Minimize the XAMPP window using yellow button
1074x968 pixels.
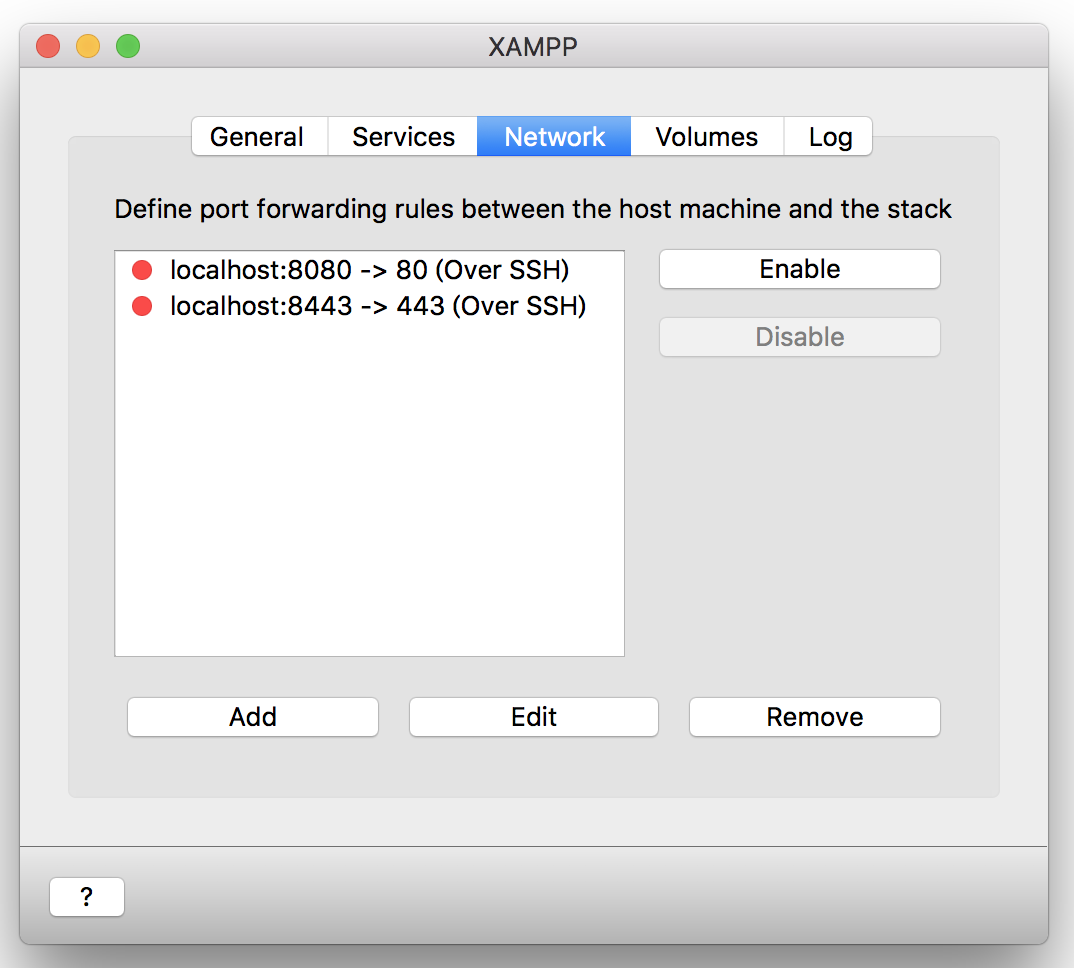pos(88,46)
